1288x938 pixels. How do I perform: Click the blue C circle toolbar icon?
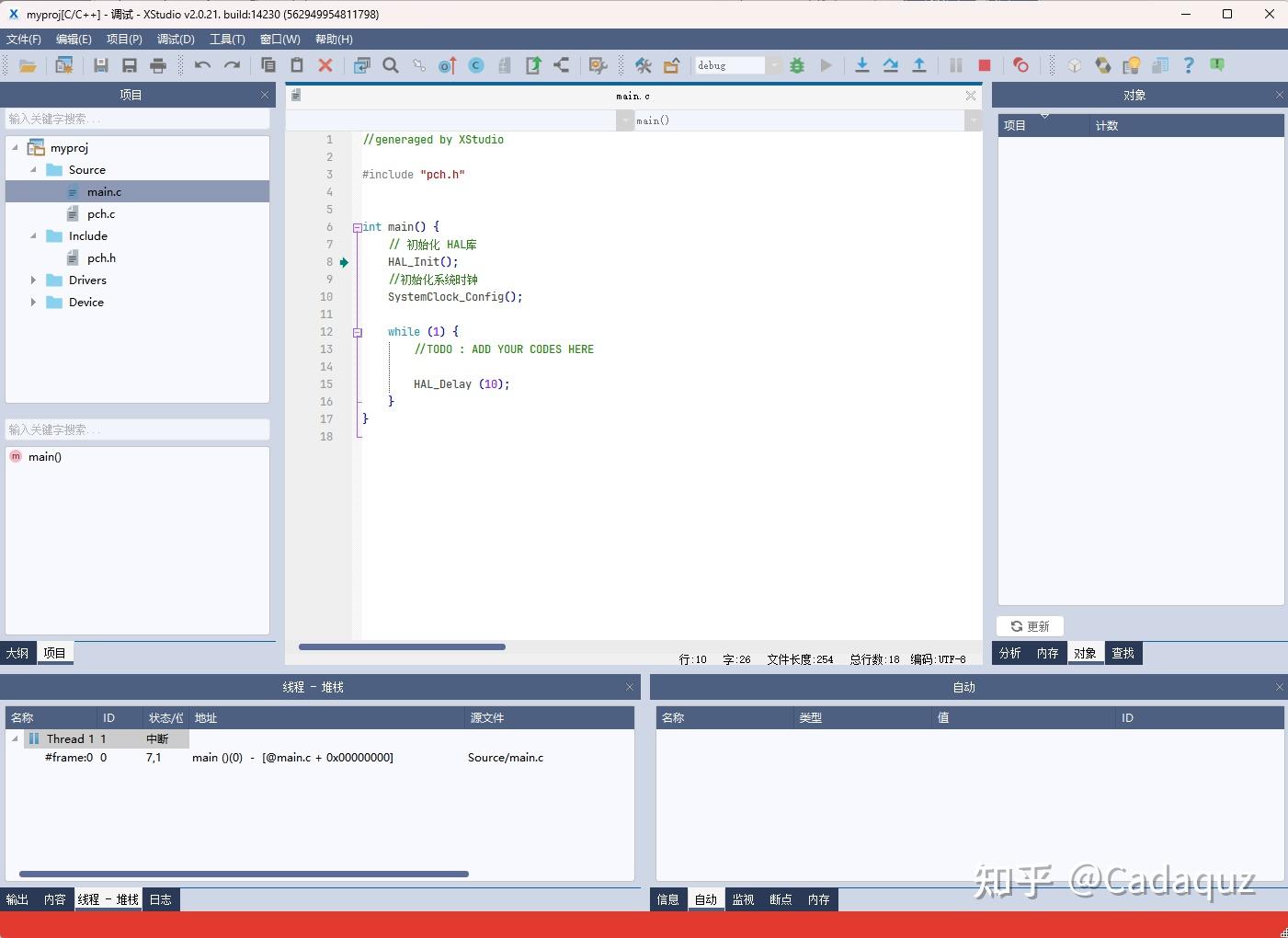(x=476, y=65)
